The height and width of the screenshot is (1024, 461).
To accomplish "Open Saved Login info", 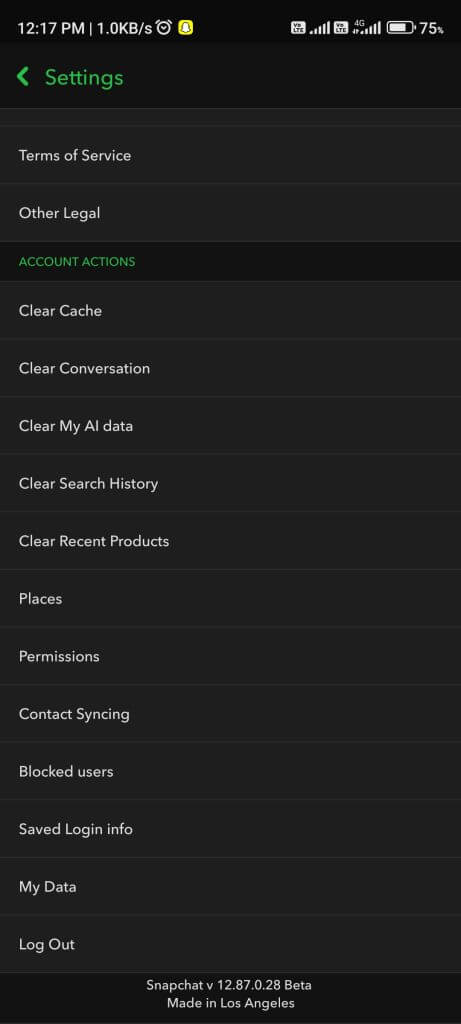I will [230, 829].
